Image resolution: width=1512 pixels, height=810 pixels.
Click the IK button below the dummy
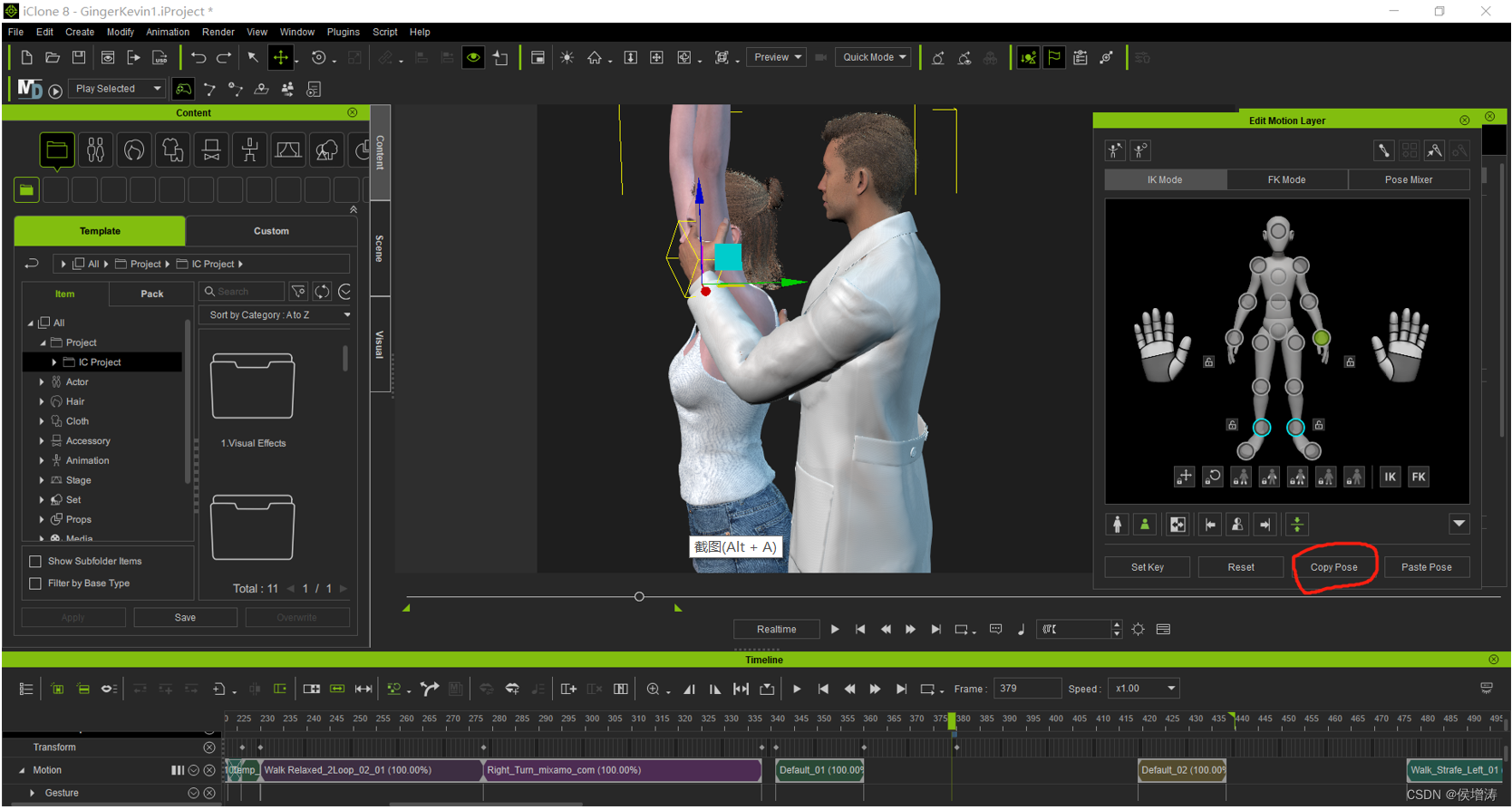[x=1390, y=477]
